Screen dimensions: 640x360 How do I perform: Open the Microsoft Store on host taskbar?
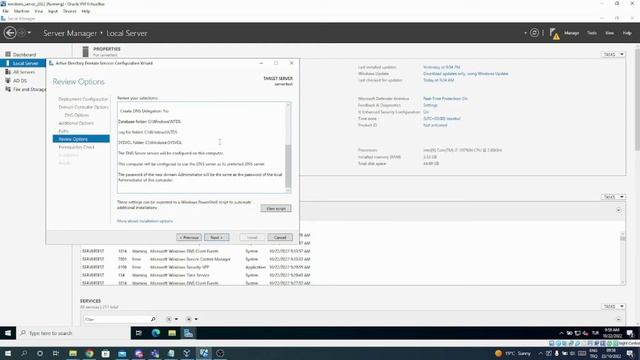tap(105, 353)
